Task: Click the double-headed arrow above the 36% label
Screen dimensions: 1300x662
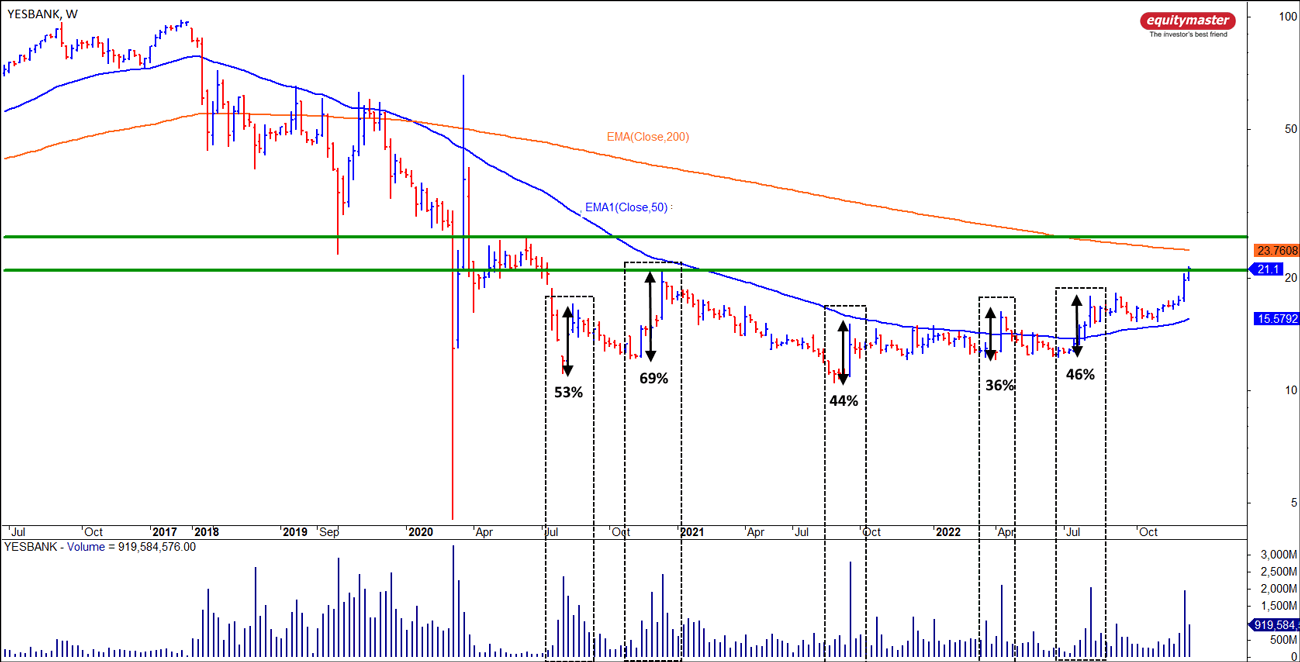Action: click(991, 334)
